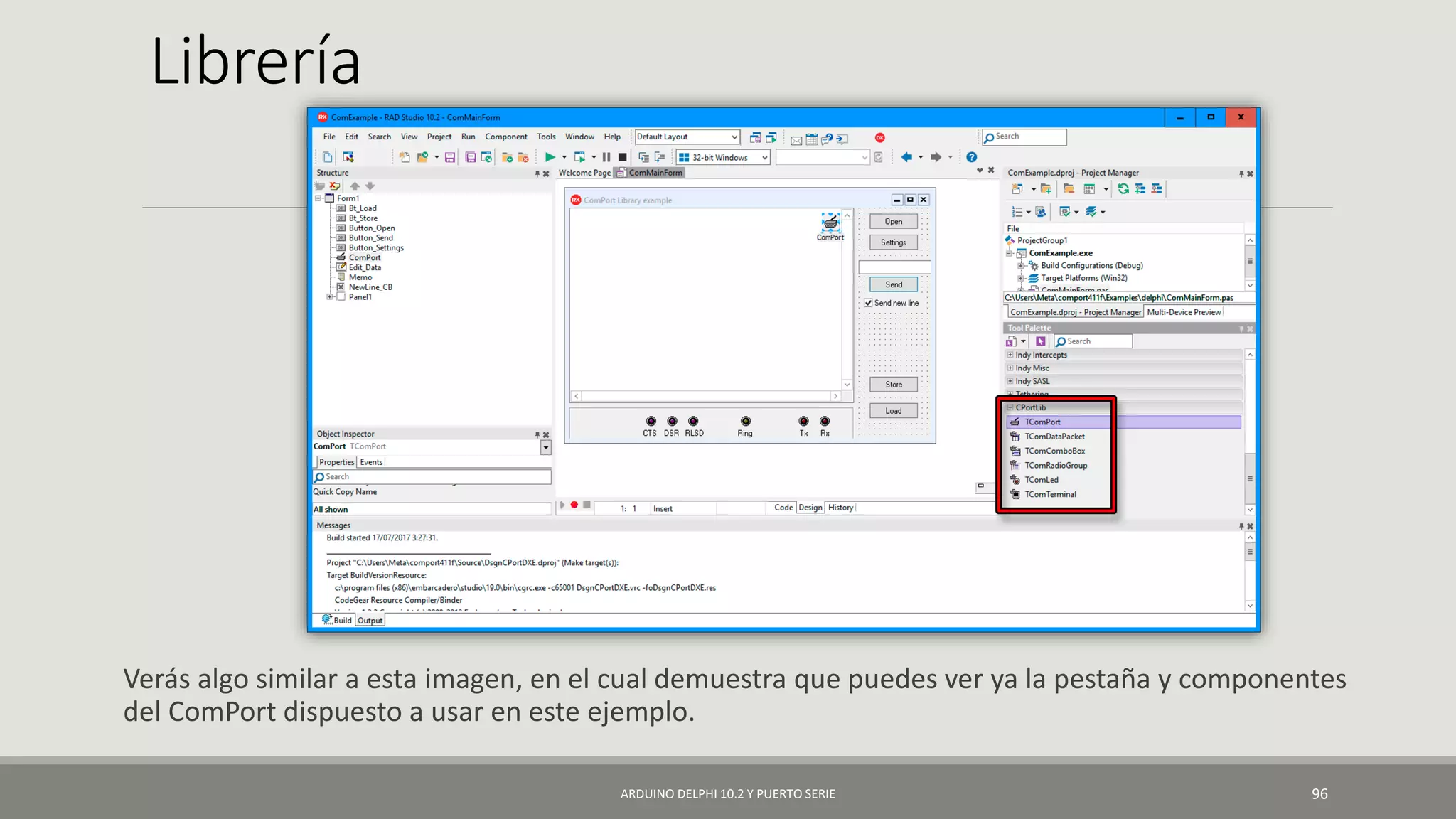The height and width of the screenshot is (819, 1456).
Task: Click the RLSD indicator LED
Action: point(693,422)
